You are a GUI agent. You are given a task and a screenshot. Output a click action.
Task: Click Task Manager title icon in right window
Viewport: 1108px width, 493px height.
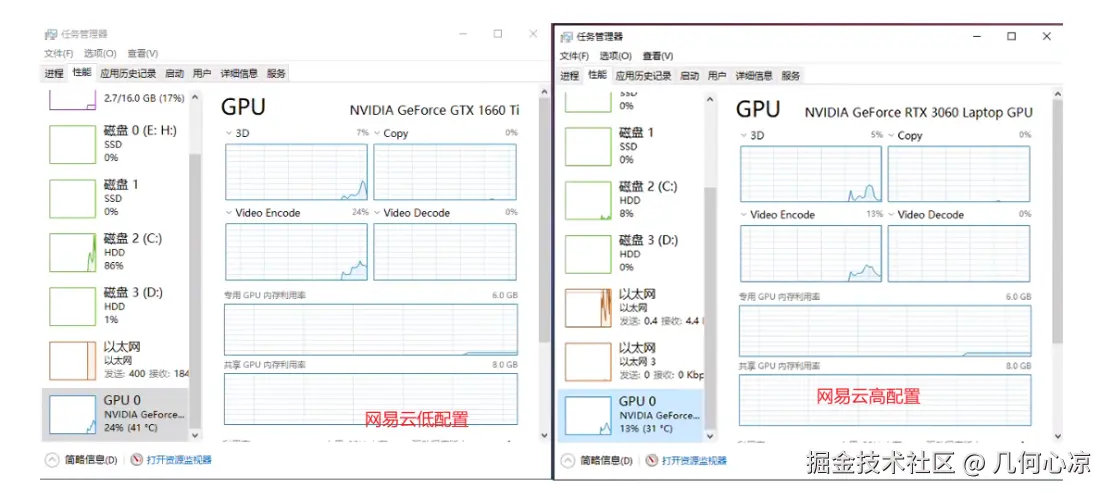point(566,37)
